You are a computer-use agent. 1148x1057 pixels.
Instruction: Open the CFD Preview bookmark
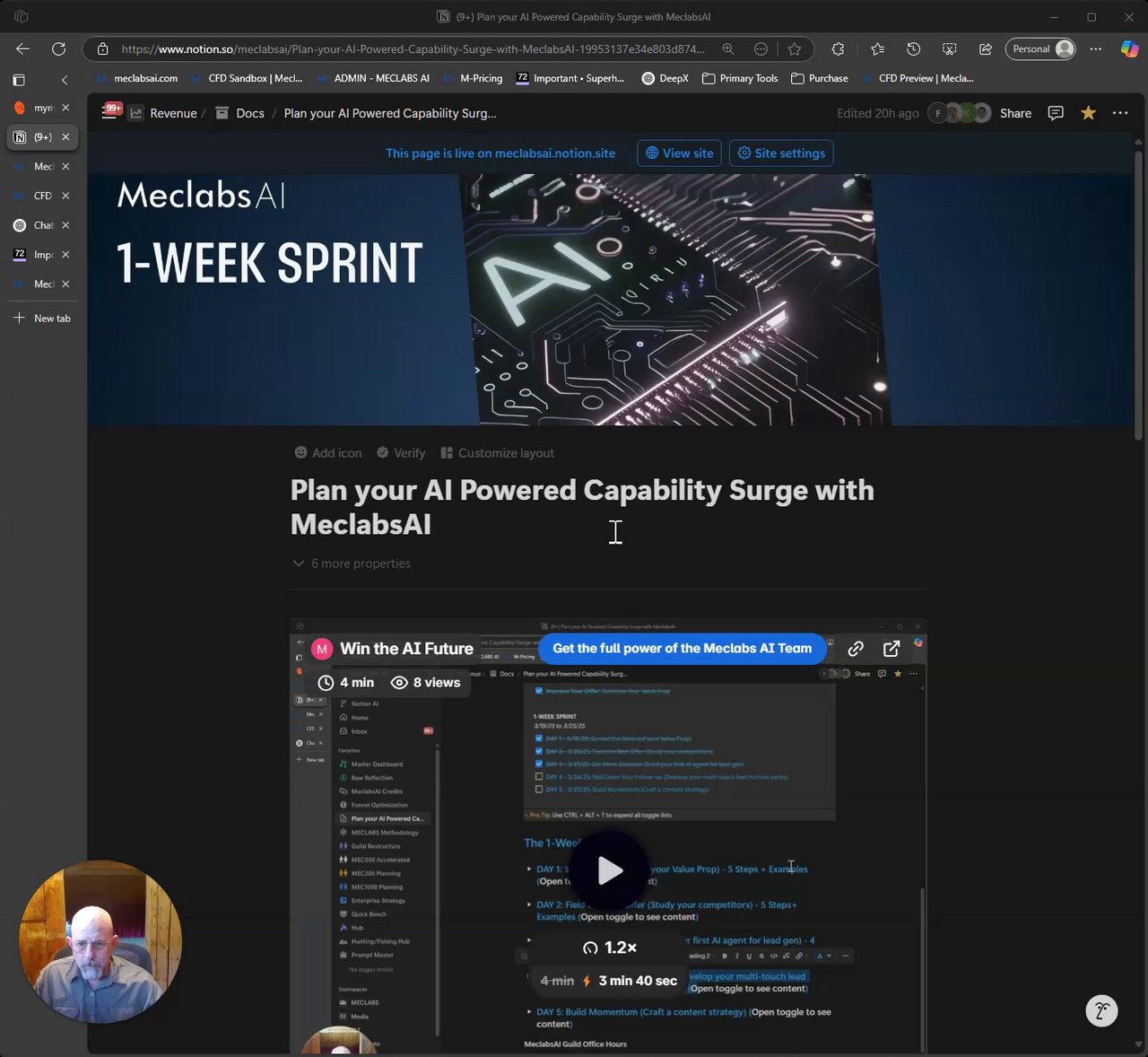(x=918, y=79)
